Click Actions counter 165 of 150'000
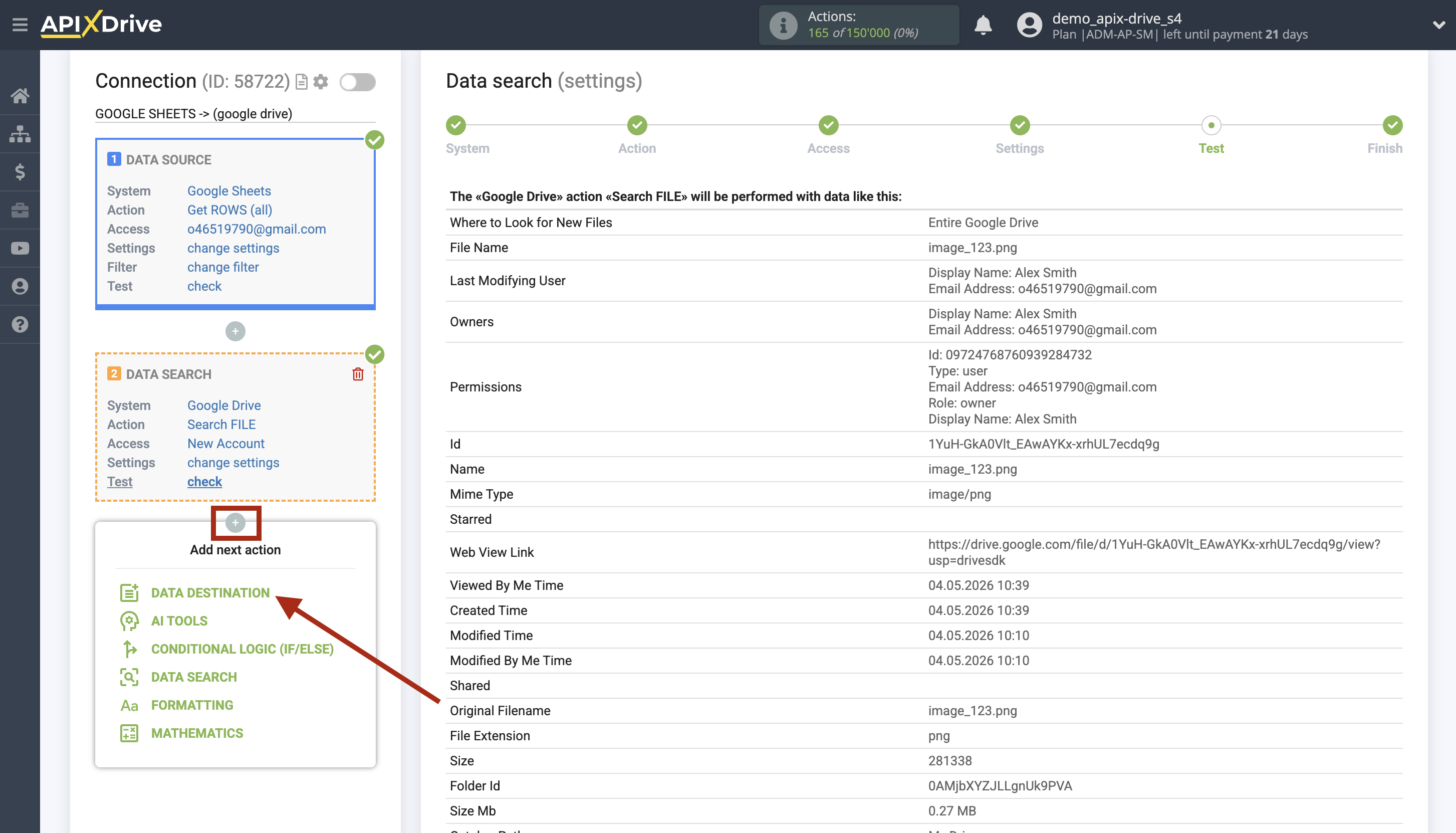Screen dimensions: 1456x833 pos(863,33)
